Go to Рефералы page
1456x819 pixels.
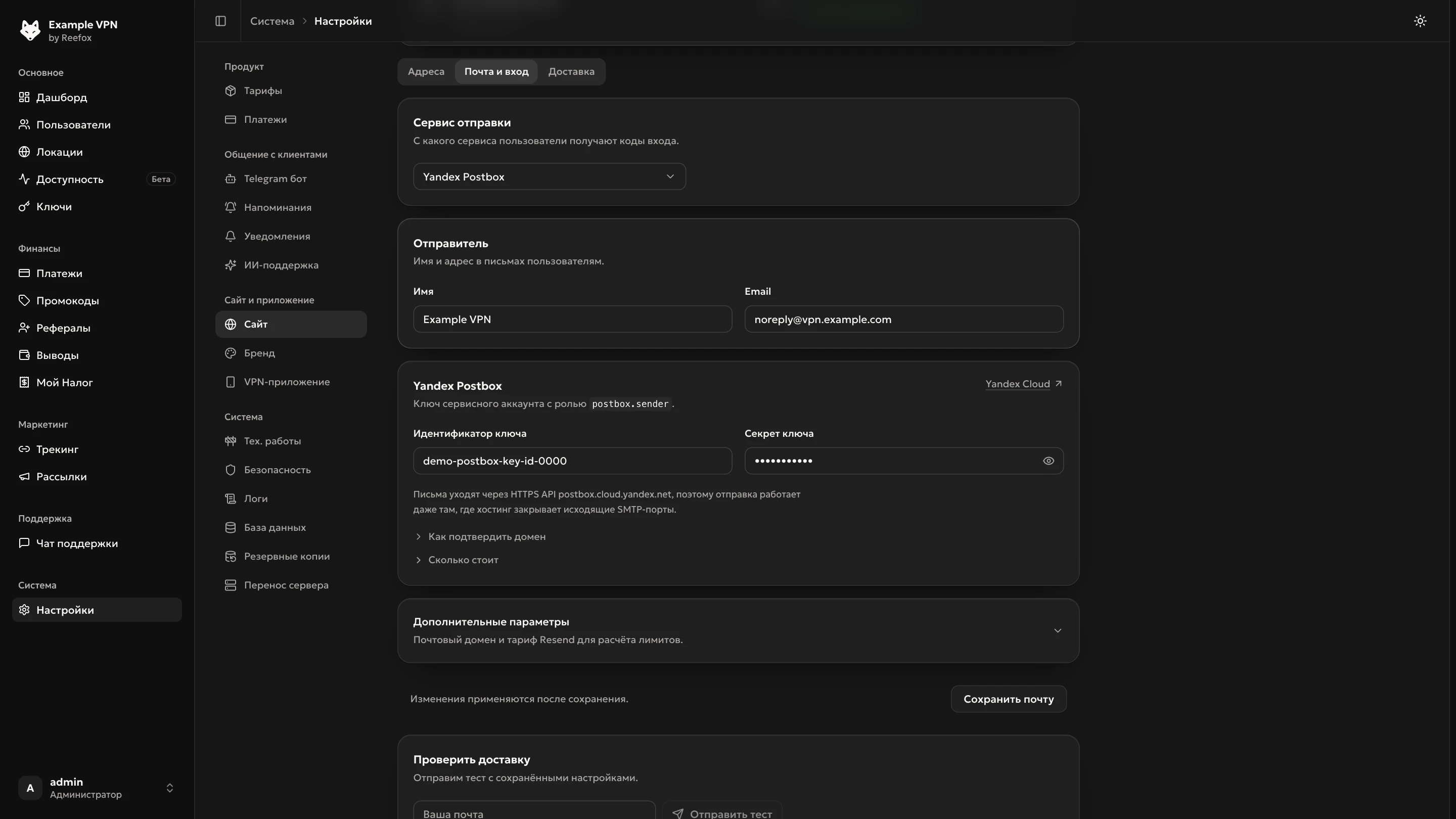coord(97,328)
